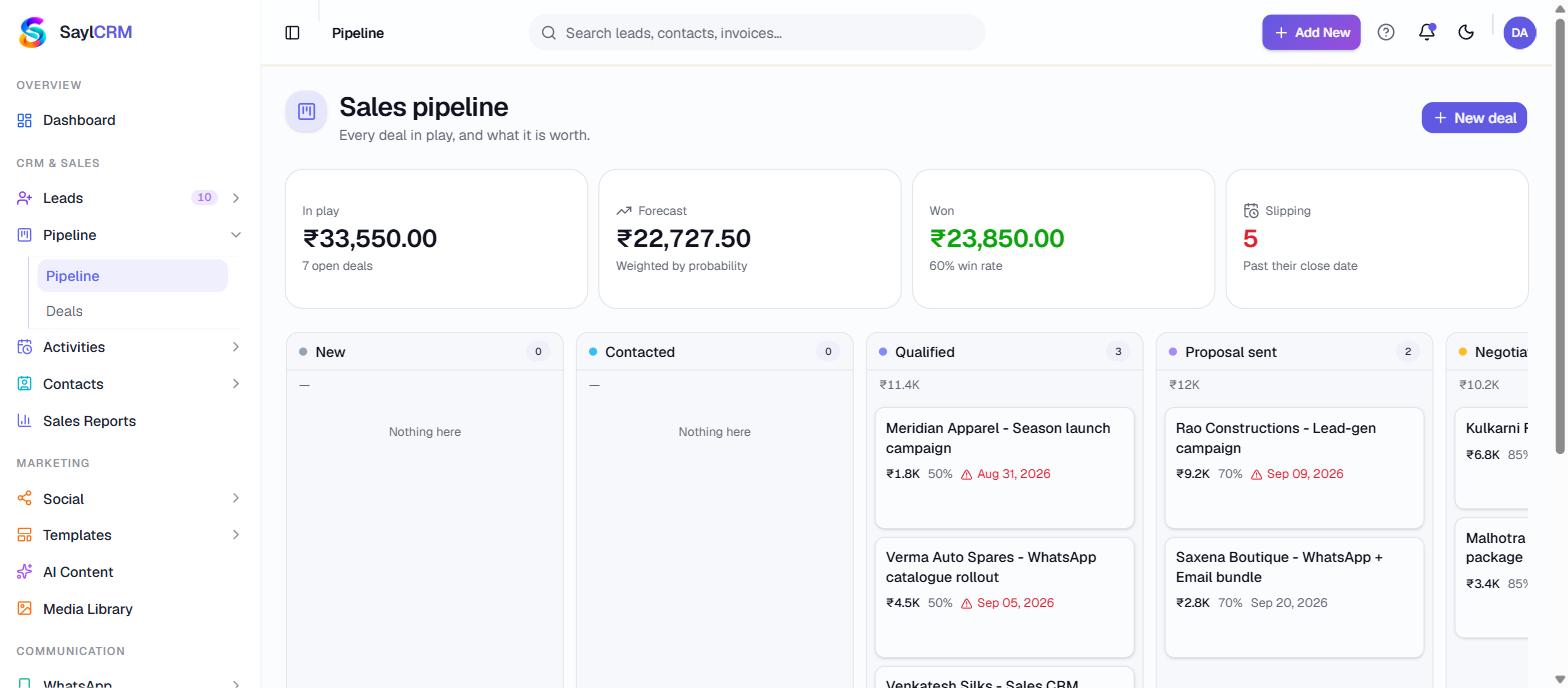Screen dimensions: 1568x688
Task: Click the plus icon in New deal
Action: tap(1441, 118)
